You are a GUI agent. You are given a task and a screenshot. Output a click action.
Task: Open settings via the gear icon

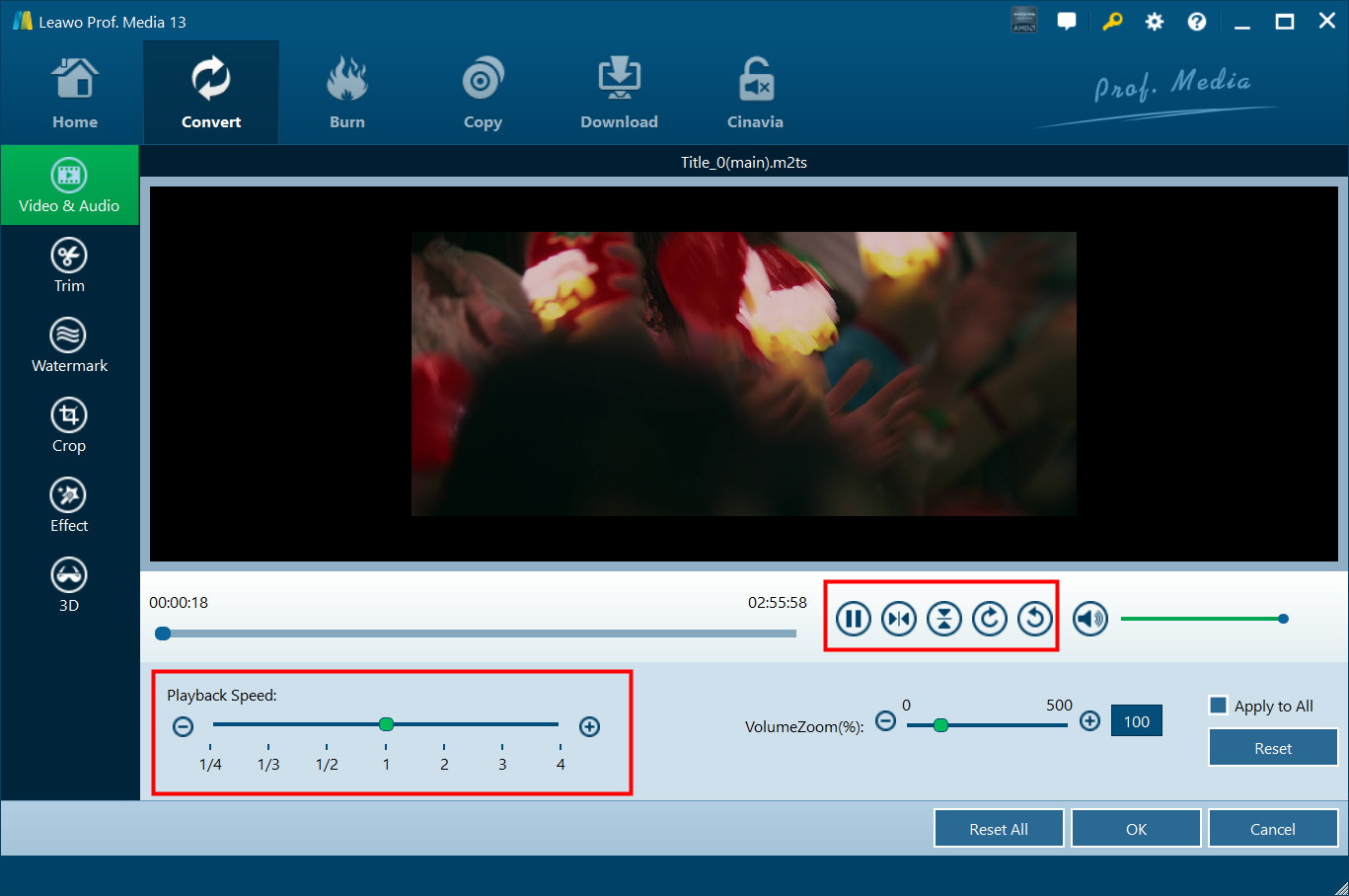(1155, 22)
